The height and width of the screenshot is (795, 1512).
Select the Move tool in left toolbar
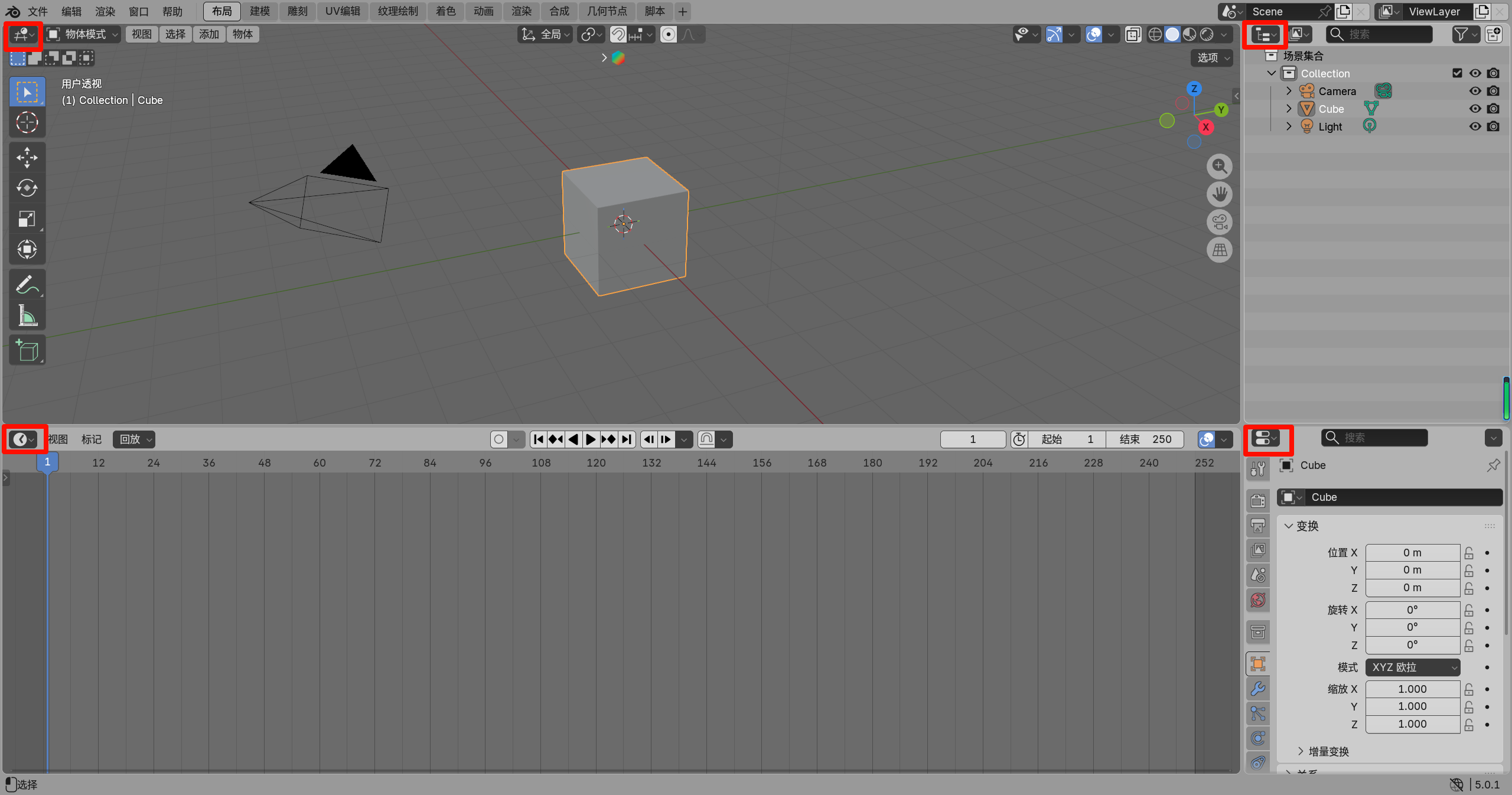pos(27,157)
